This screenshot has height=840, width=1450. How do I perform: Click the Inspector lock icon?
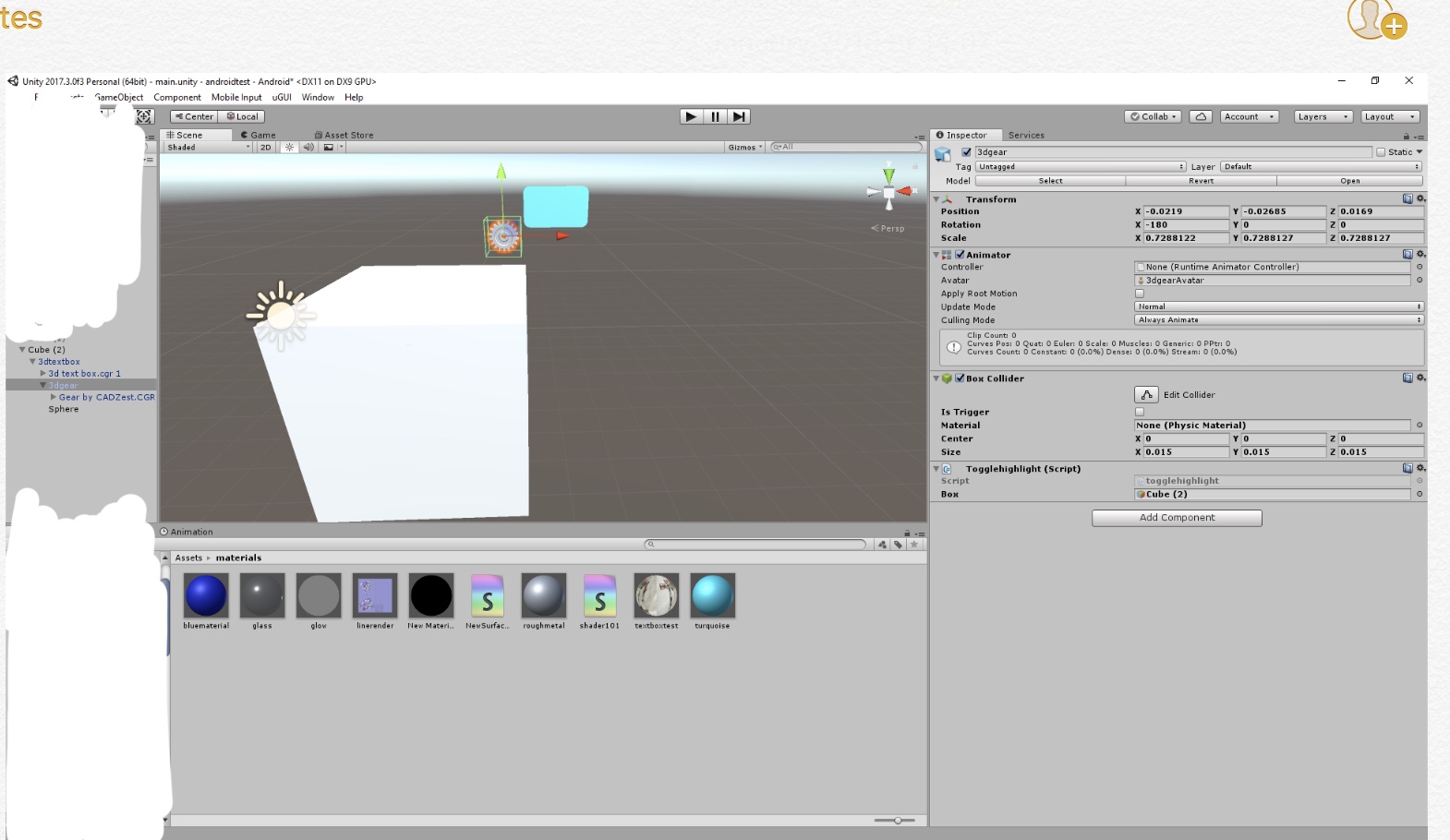point(1407,136)
